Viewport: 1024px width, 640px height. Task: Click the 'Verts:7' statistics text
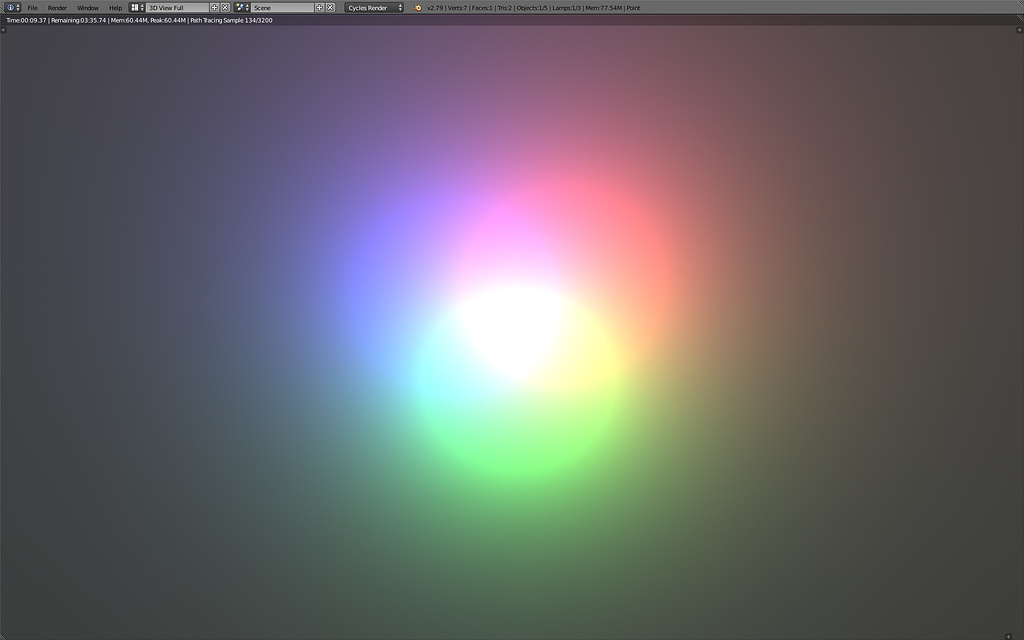(457, 8)
